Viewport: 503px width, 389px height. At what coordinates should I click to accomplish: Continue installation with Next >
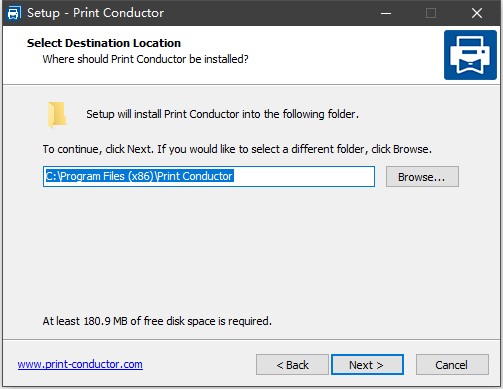click(367, 365)
